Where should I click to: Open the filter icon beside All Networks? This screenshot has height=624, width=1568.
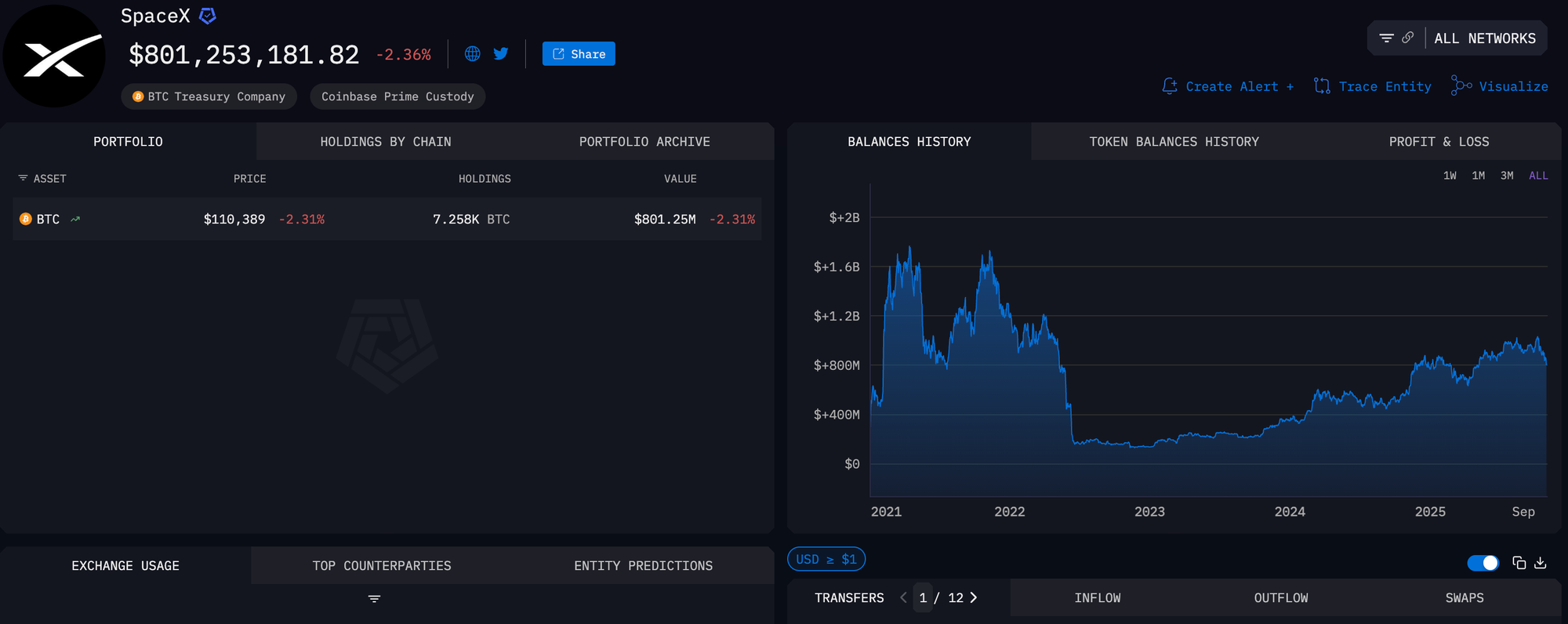point(1386,38)
